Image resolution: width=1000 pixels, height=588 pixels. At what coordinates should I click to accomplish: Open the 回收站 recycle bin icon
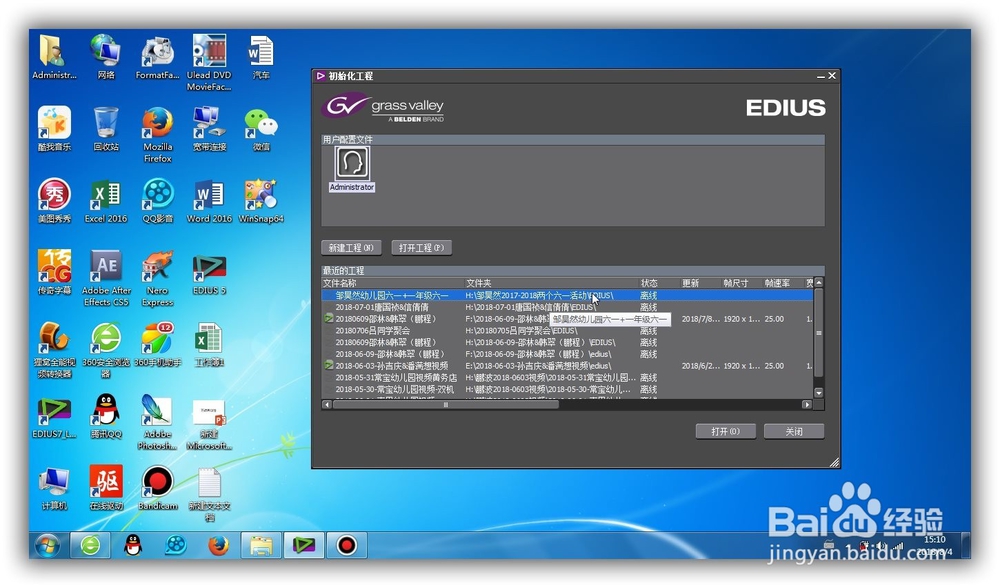point(106,129)
